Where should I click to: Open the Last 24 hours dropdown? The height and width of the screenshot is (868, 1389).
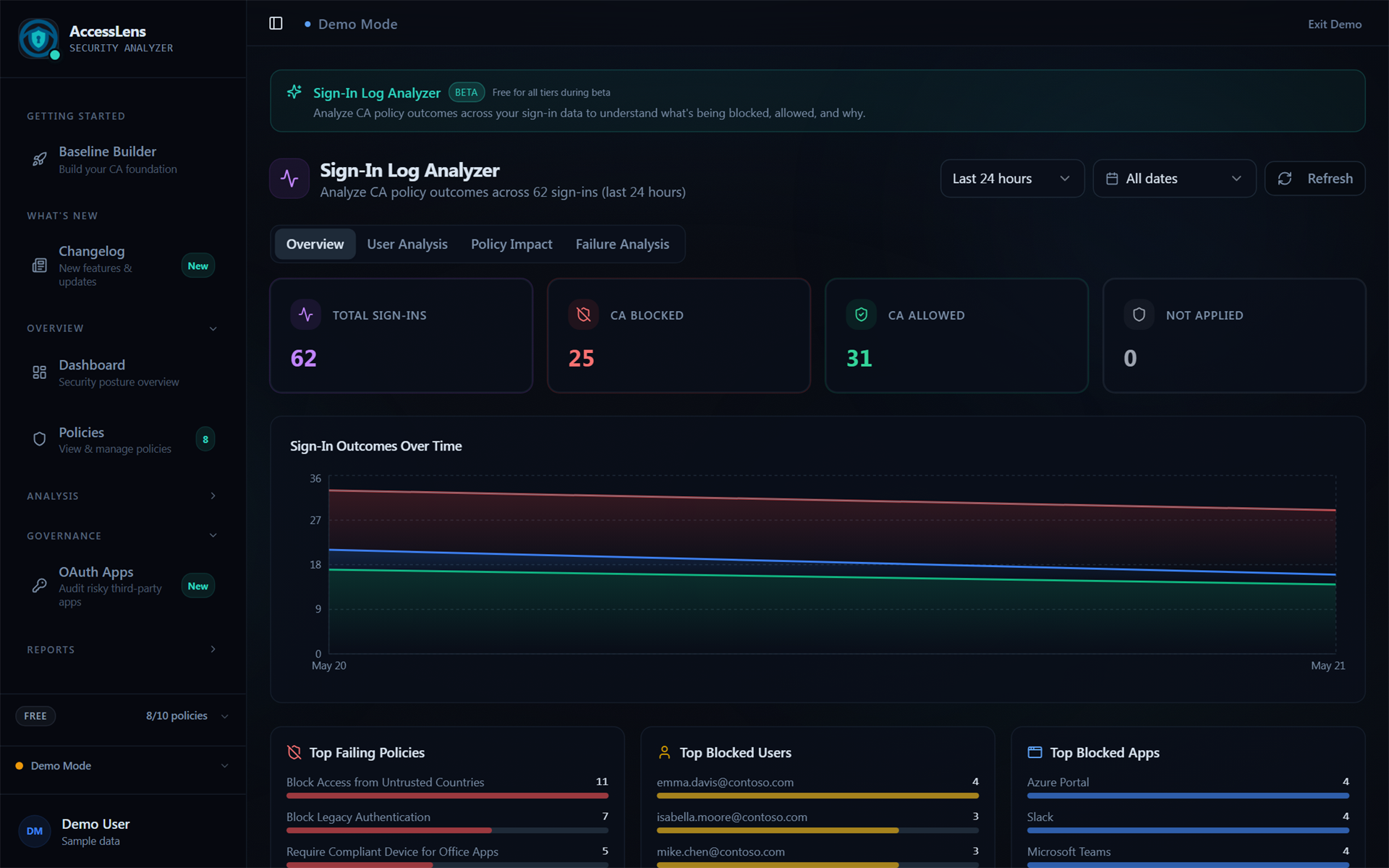click(1012, 179)
